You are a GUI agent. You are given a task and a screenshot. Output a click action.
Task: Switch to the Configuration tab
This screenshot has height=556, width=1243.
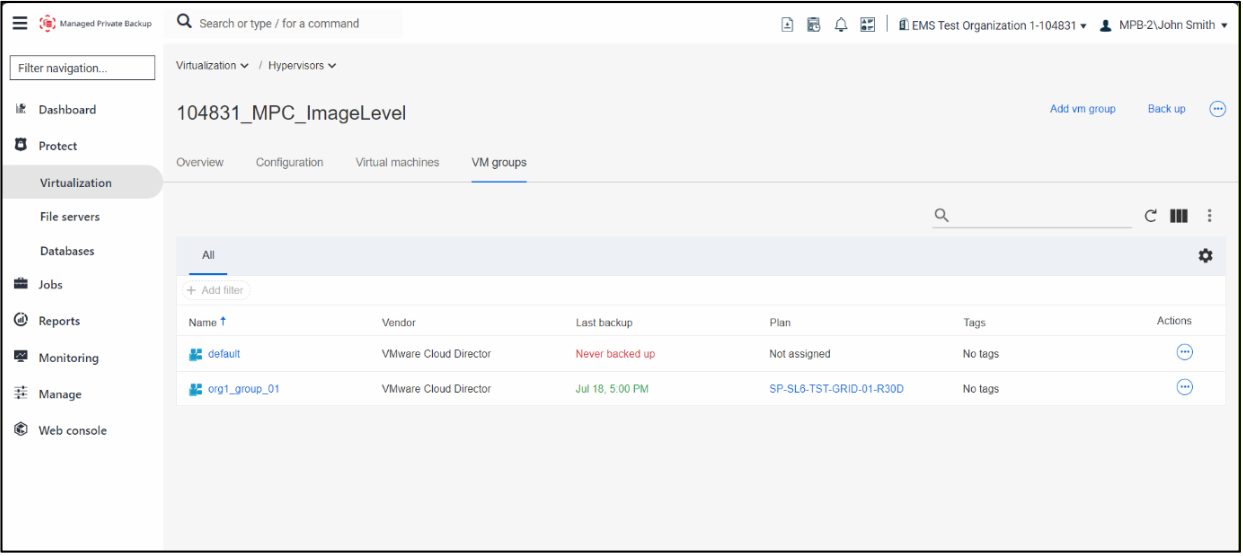(x=289, y=162)
